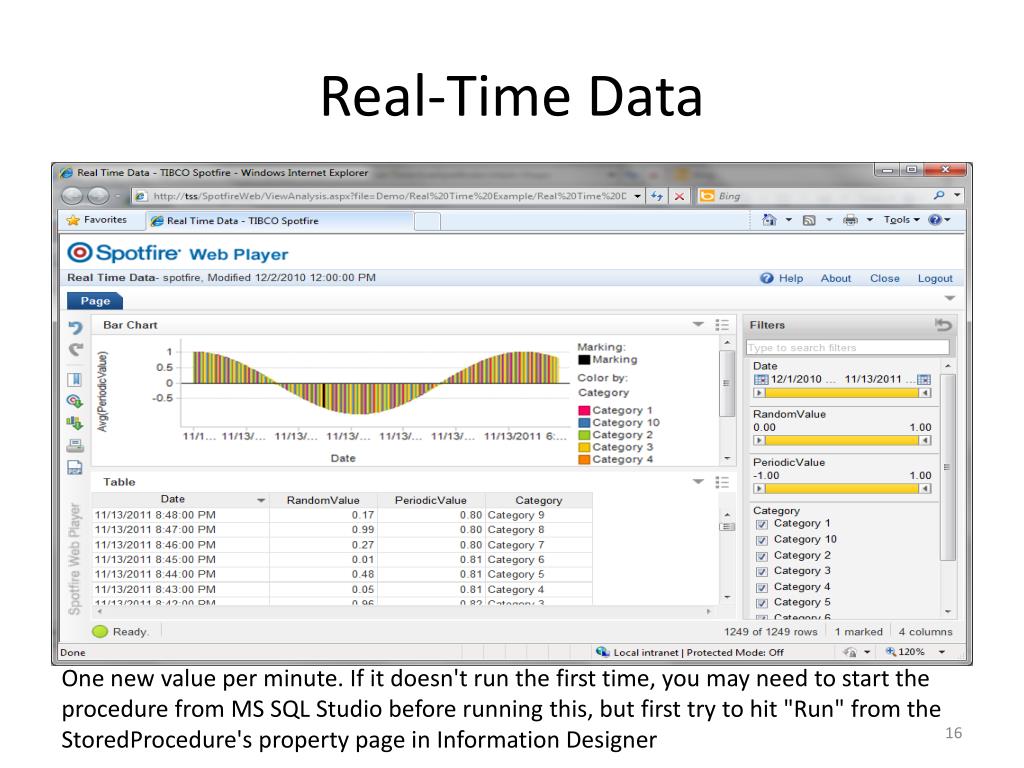Click the RandomValue column header
Viewport: 1024px width, 768px height.
click(x=323, y=500)
